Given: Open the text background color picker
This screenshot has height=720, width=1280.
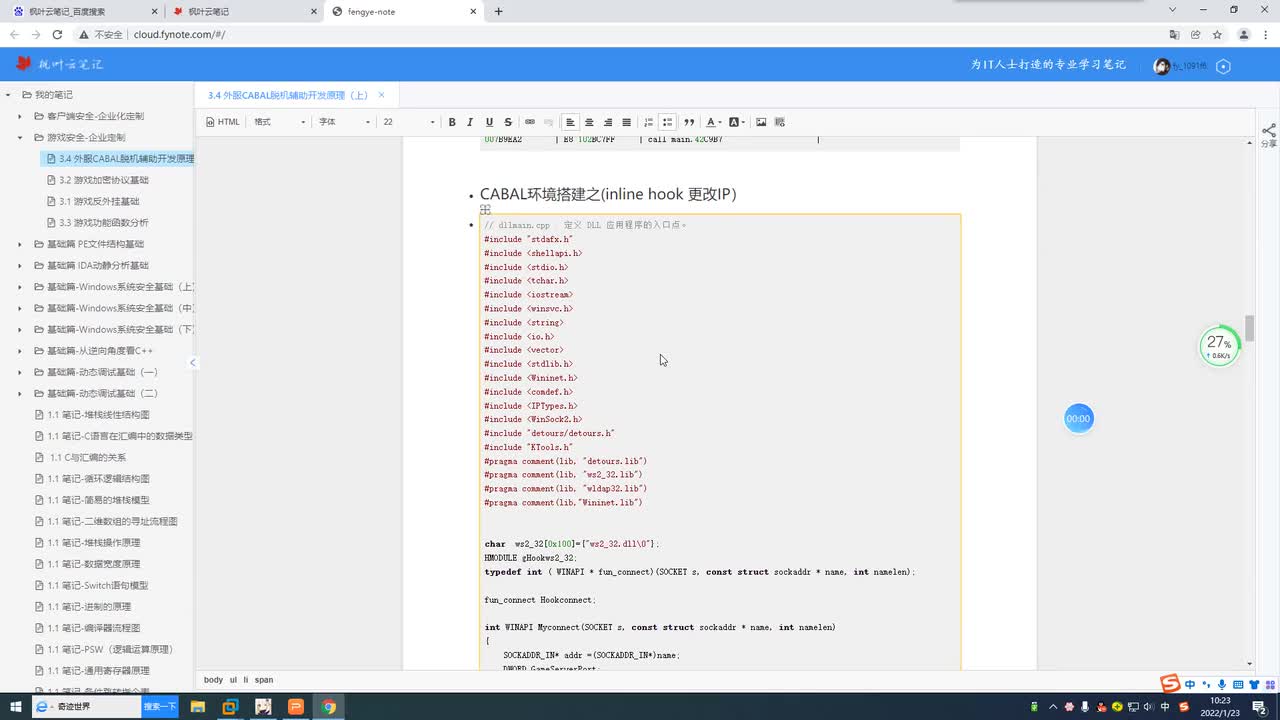Looking at the screenshot, I should tap(737, 122).
